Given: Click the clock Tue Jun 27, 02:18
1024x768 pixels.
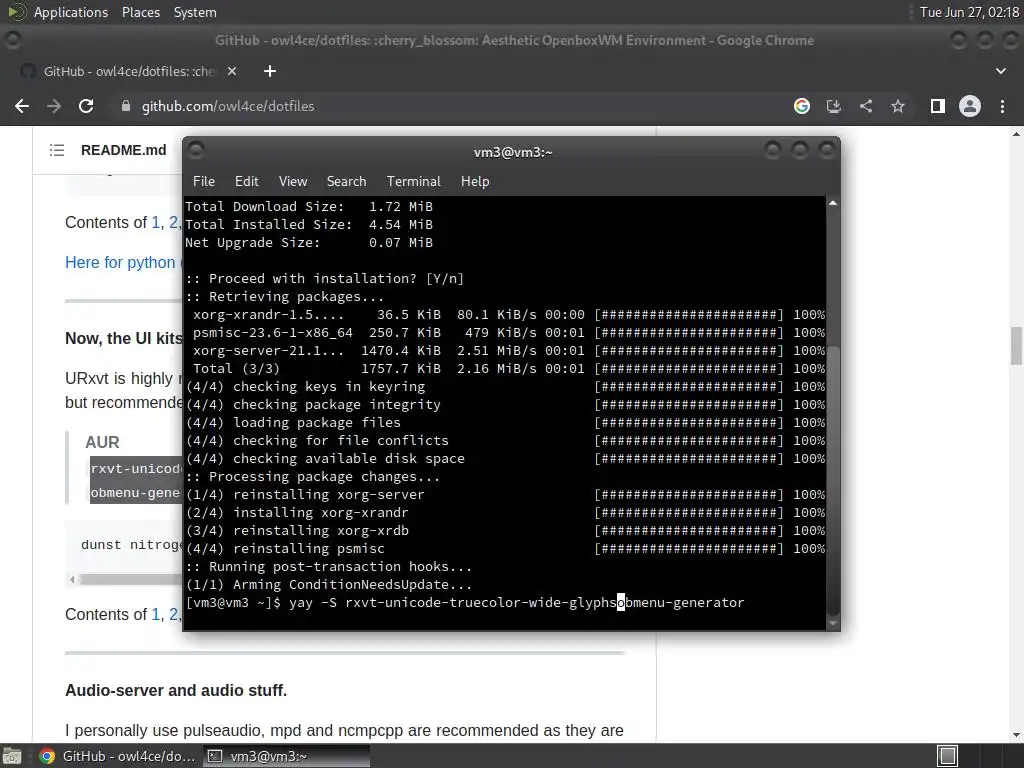Looking at the screenshot, I should click(969, 12).
